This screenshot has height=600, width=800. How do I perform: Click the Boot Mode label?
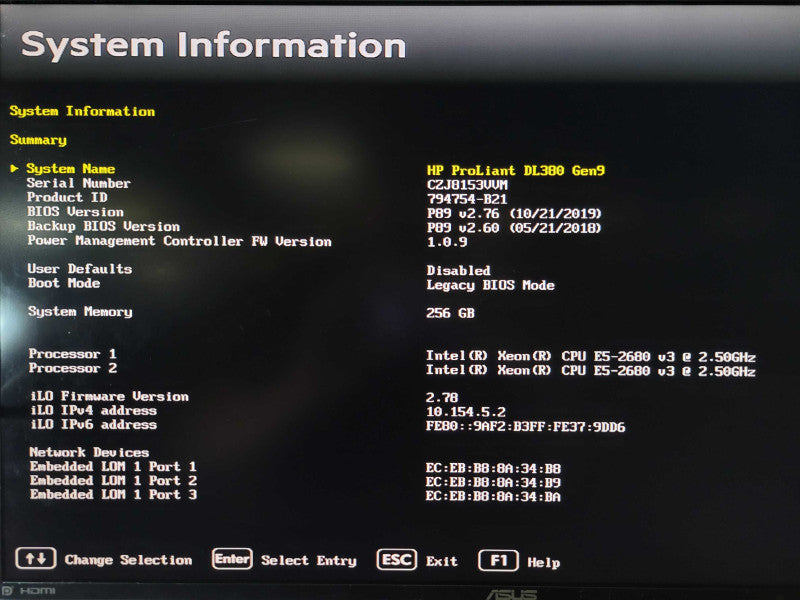tap(64, 283)
